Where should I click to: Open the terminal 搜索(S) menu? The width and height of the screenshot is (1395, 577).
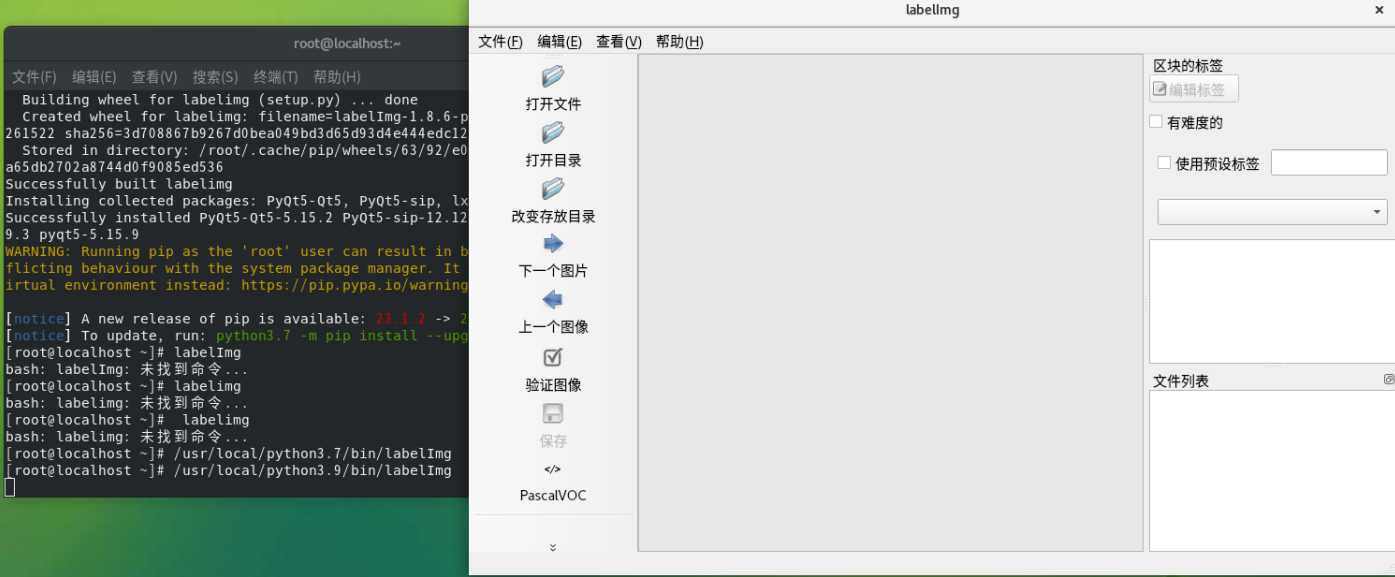pyautogui.click(x=215, y=77)
